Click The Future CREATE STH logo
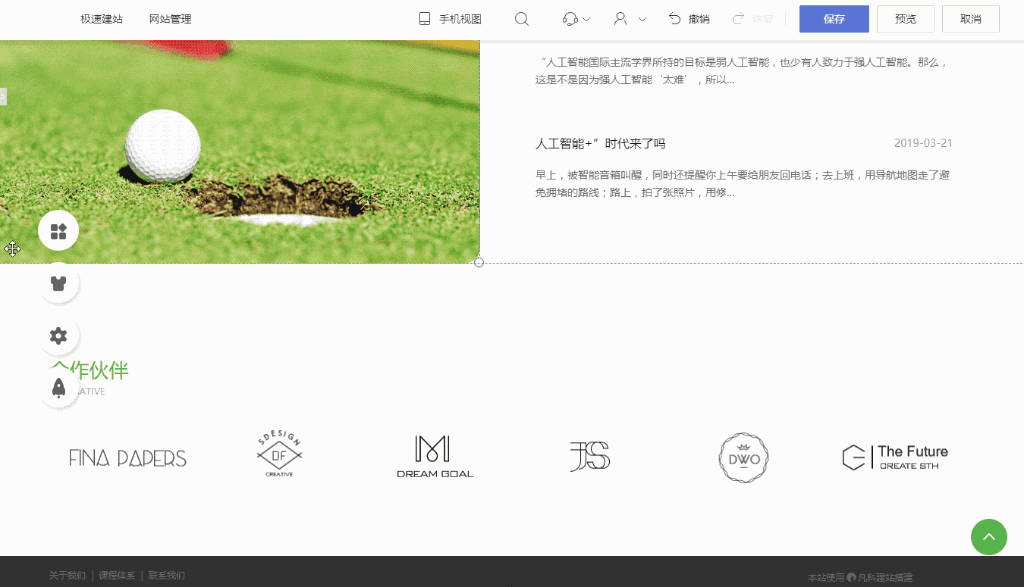1024x587 pixels. (895, 458)
